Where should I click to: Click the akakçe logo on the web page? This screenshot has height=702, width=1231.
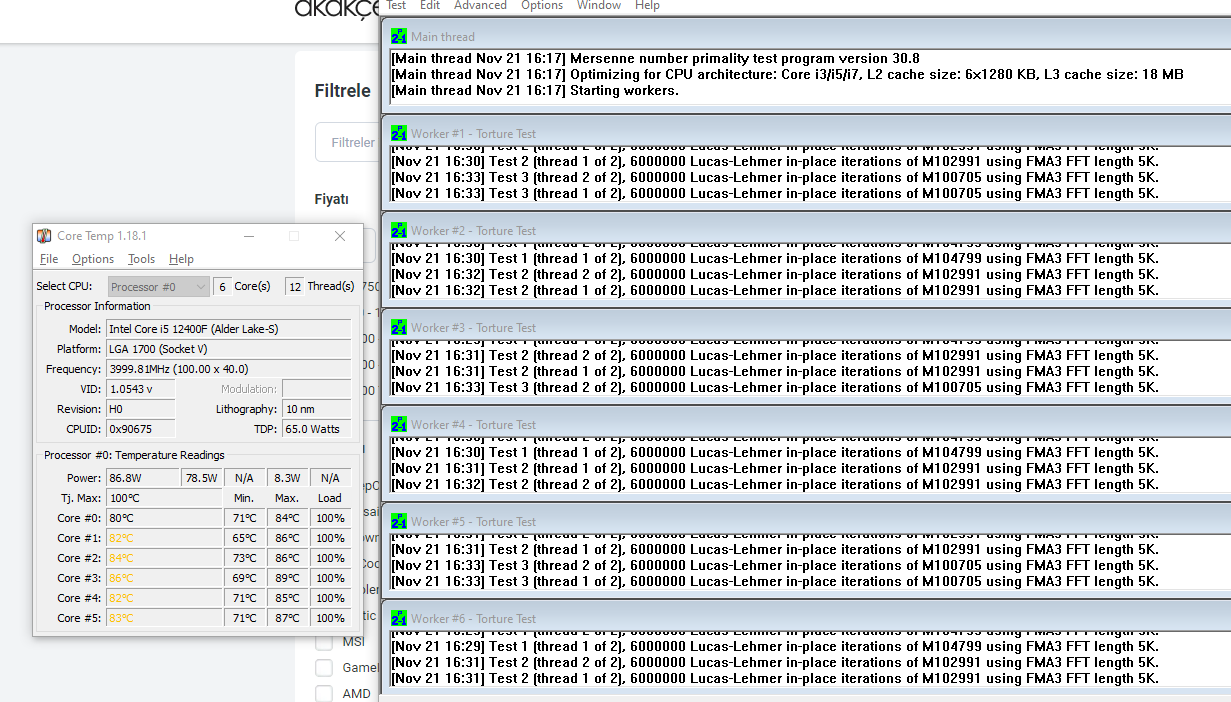point(336,8)
